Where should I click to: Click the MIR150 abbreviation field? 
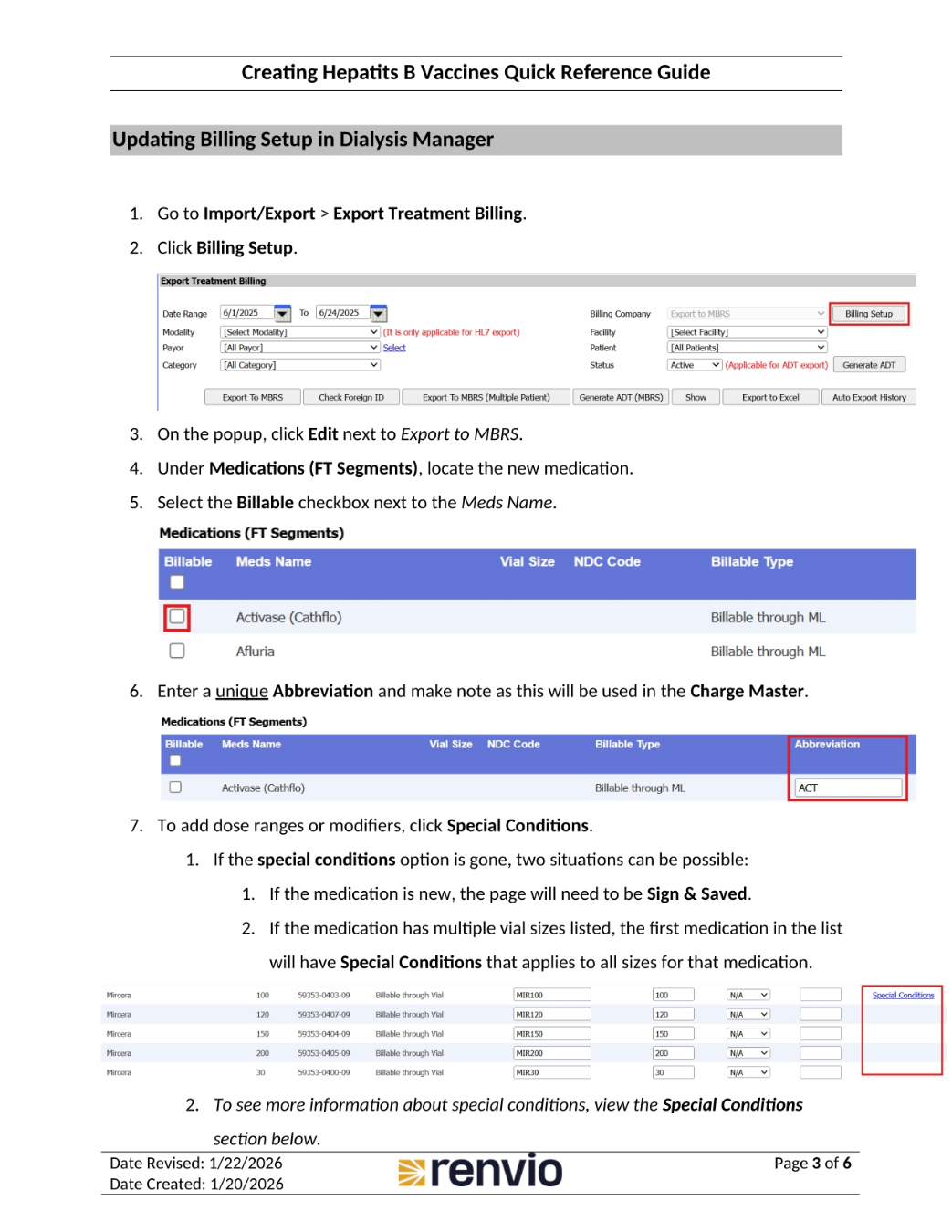(552, 1034)
